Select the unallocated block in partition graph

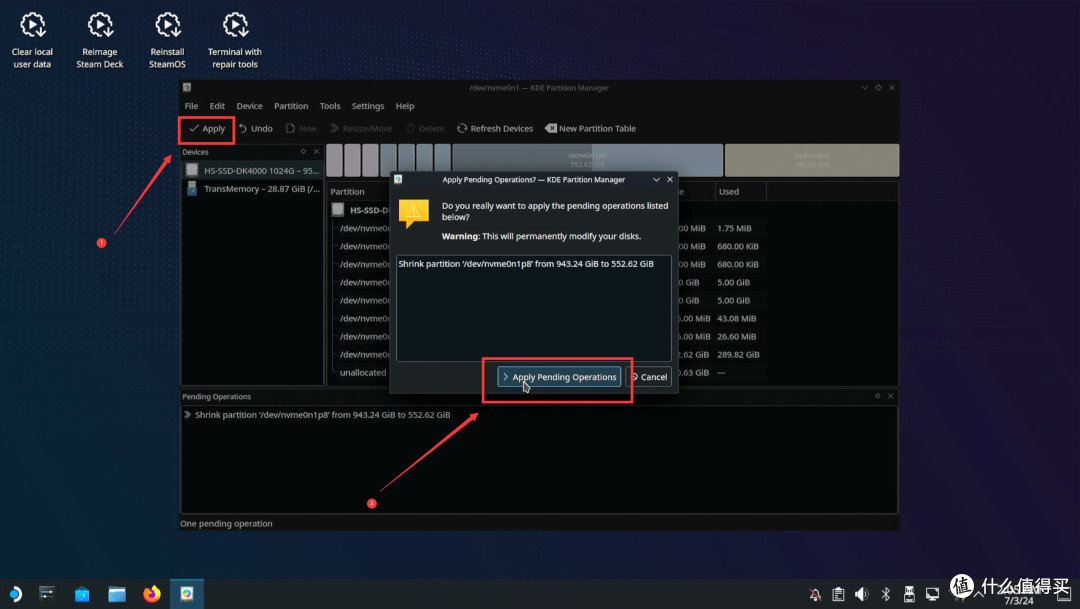click(x=811, y=160)
